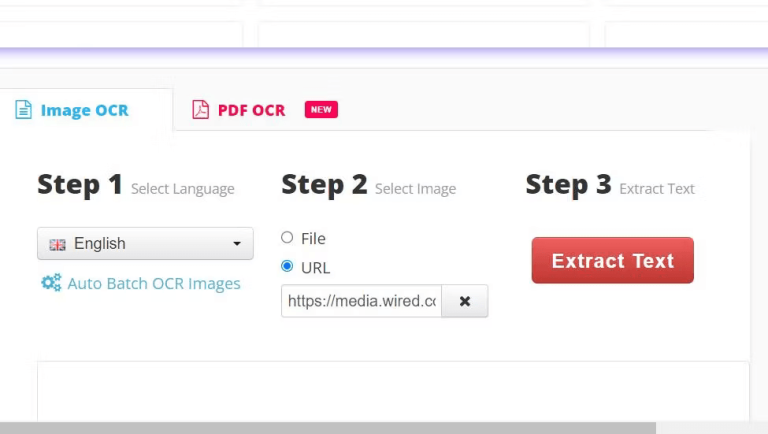Click the image URL input field
Image resolution: width=768 pixels, height=434 pixels.
point(361,301)
